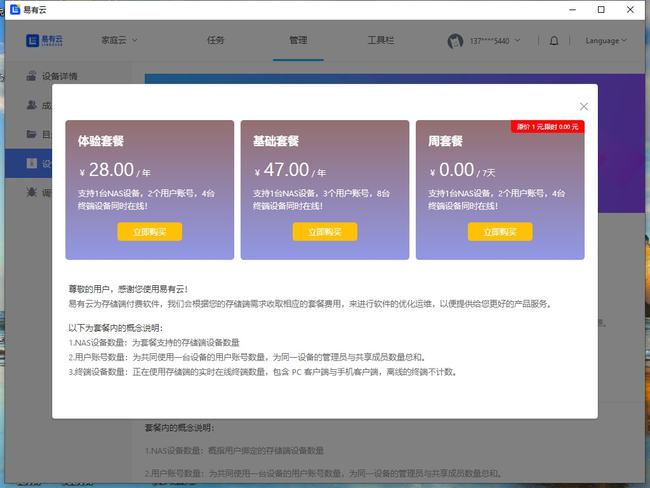The image size is (650, 488).
Task: Switch to the 任务 tab
Action: click(x=215, y=41)
